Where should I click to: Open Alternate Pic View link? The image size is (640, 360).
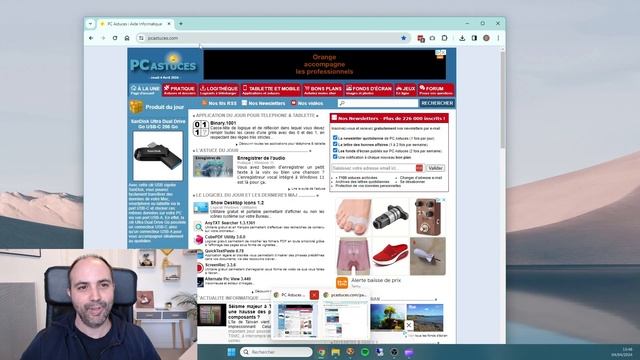tap(228, 279)
